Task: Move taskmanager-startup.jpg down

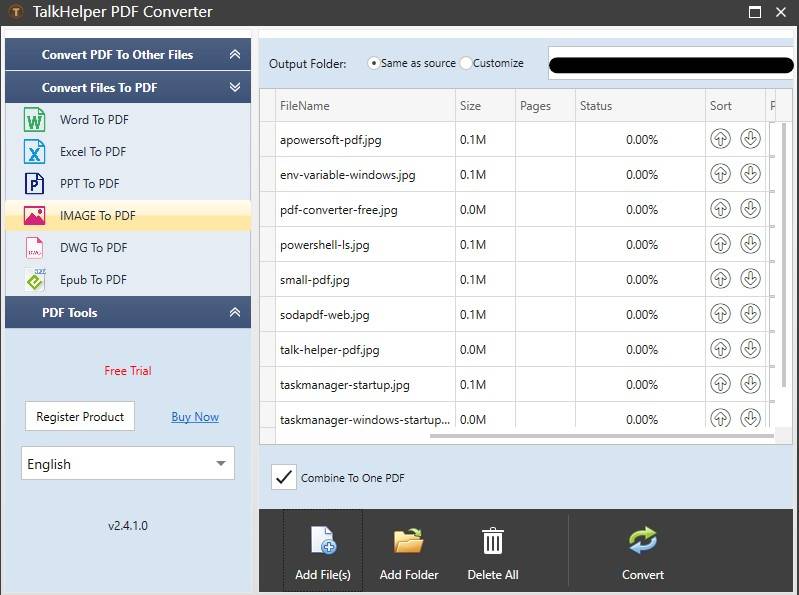Action: pyautogui.click(x=750, y=384)
